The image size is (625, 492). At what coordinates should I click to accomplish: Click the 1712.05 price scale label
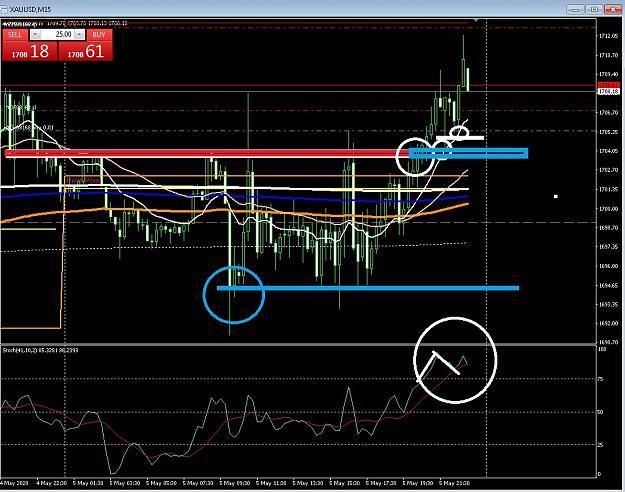point(609,36)
